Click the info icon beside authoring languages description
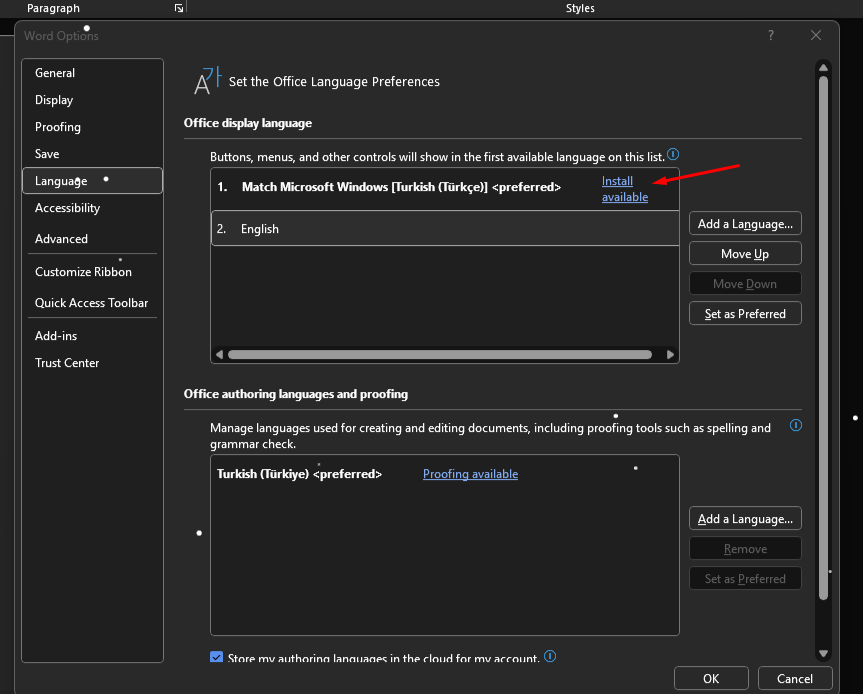The width and height of the screenshot is (863, 694). [796, 425]
